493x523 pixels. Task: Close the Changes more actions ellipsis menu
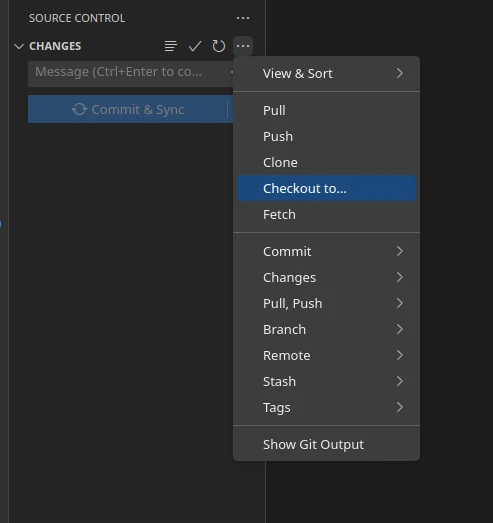(243, 46)
